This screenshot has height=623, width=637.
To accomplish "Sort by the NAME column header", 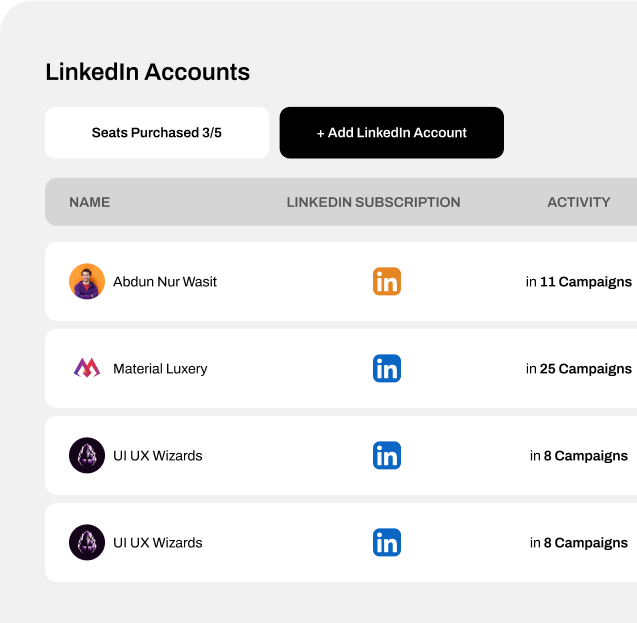I will [x=89, y=202].
